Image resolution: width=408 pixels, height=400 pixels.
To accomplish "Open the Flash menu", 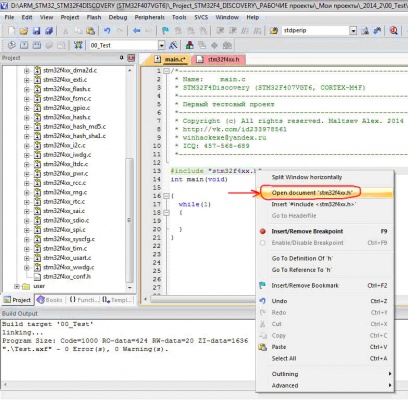I will click(94, 17).
